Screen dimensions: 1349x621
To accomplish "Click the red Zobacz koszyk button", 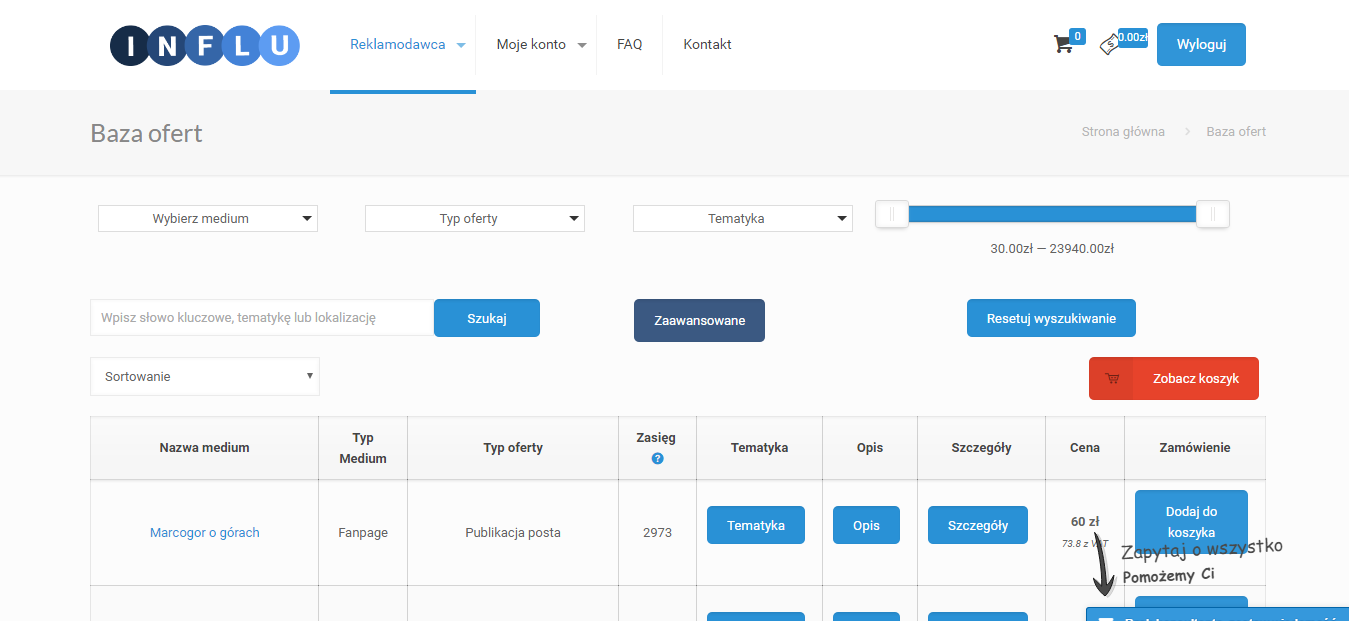I will pyautogui.click(x=1174, y=379).
